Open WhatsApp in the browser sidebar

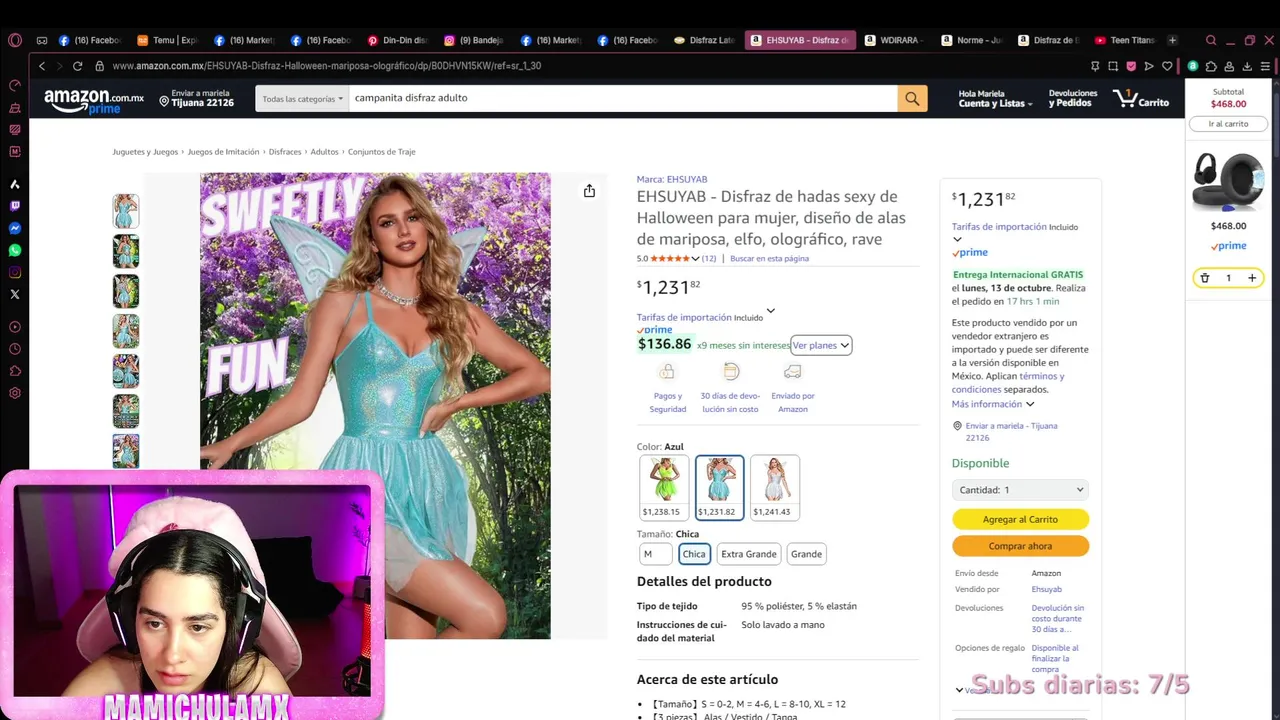pos(15,250)
